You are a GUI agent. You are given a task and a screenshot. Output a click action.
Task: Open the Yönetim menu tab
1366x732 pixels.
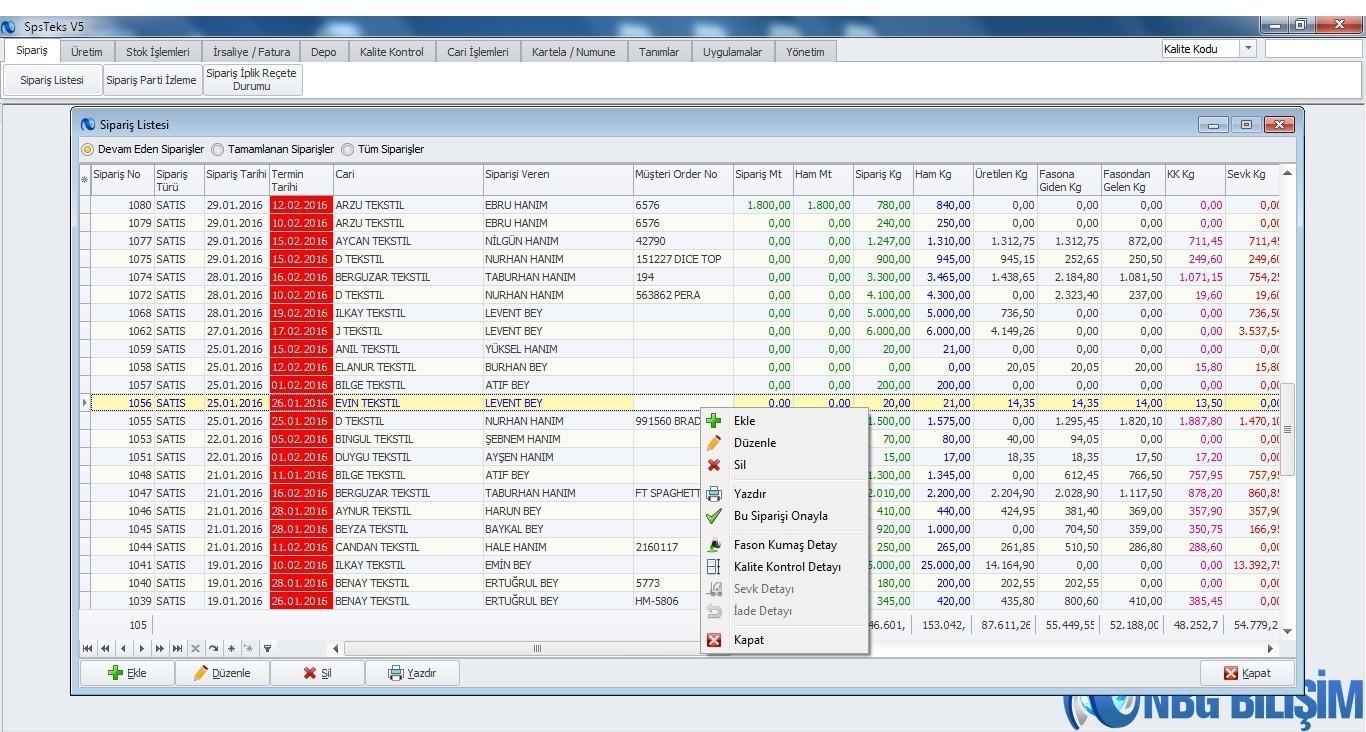point(805,52)
